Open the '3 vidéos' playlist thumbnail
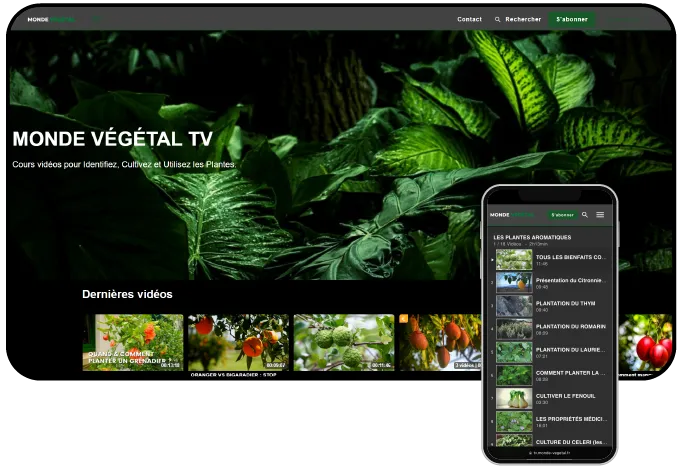 coord(441,342)
